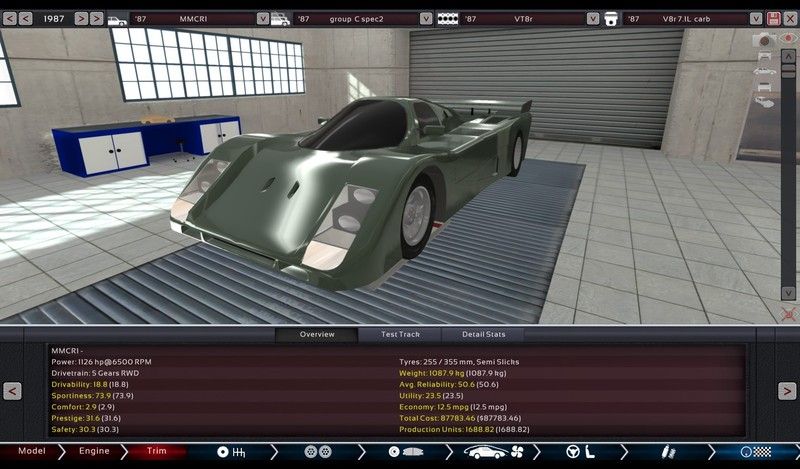800x469 pixels.
Task: Open the final testing checkered flag section
Action: pos(756,452)
